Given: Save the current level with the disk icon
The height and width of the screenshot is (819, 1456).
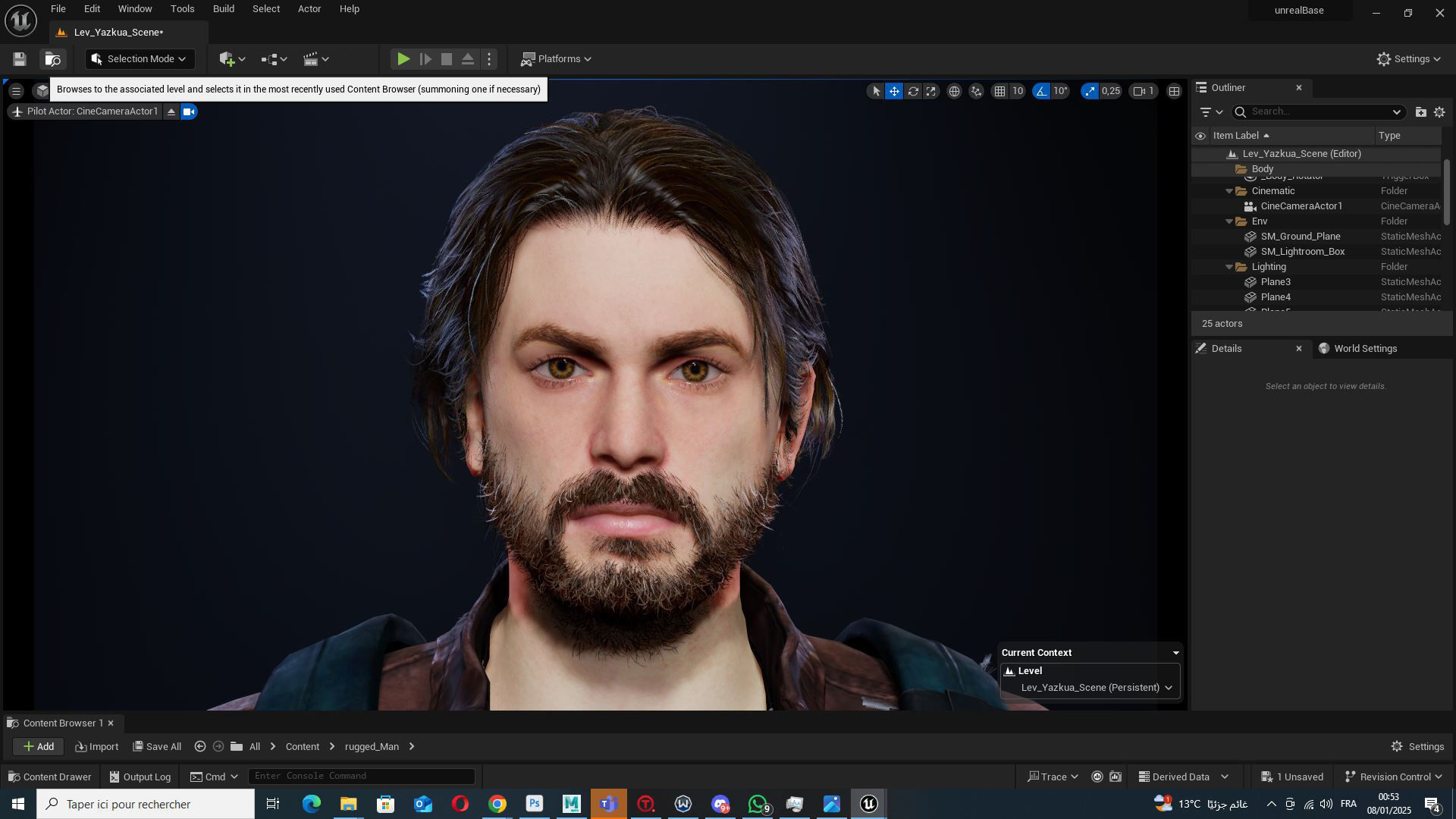Looking at the screenshot, I should click(x=20, y=59).
